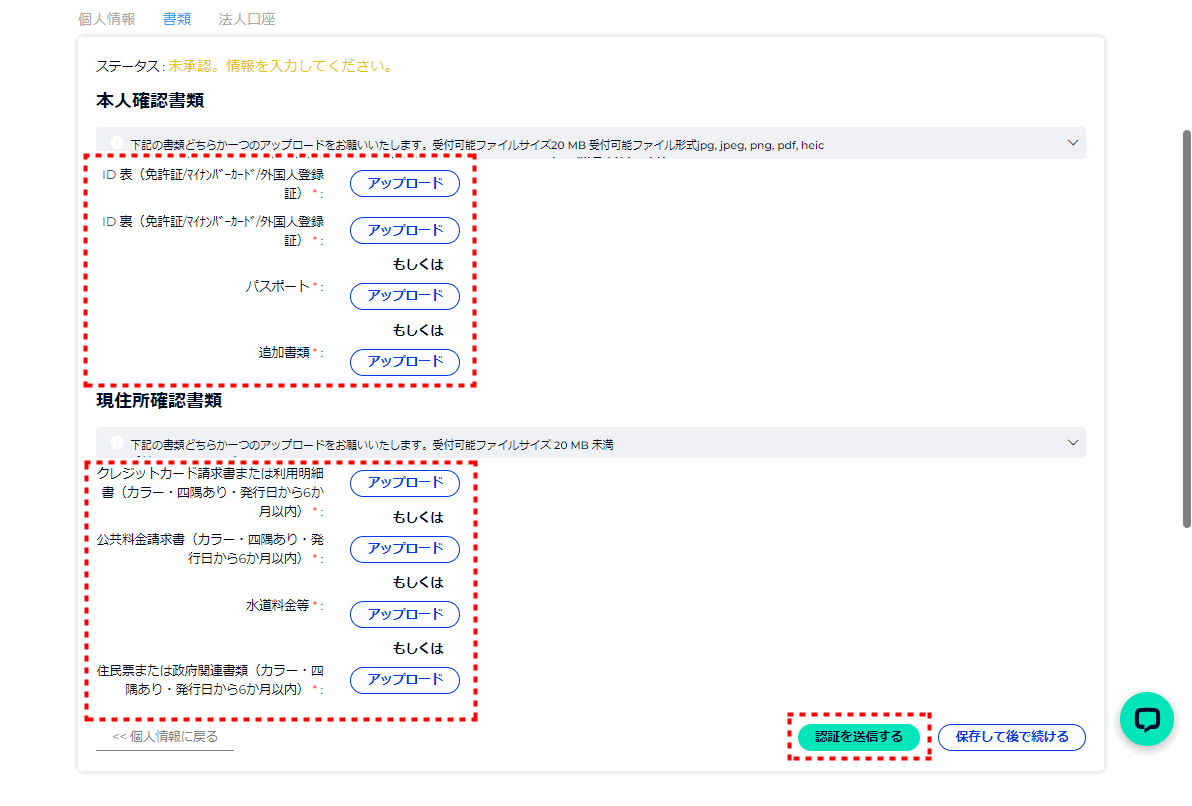Click the page vertical scrollbar
The height and width of the screenshot is (806, 1192).
[1186, 328]
